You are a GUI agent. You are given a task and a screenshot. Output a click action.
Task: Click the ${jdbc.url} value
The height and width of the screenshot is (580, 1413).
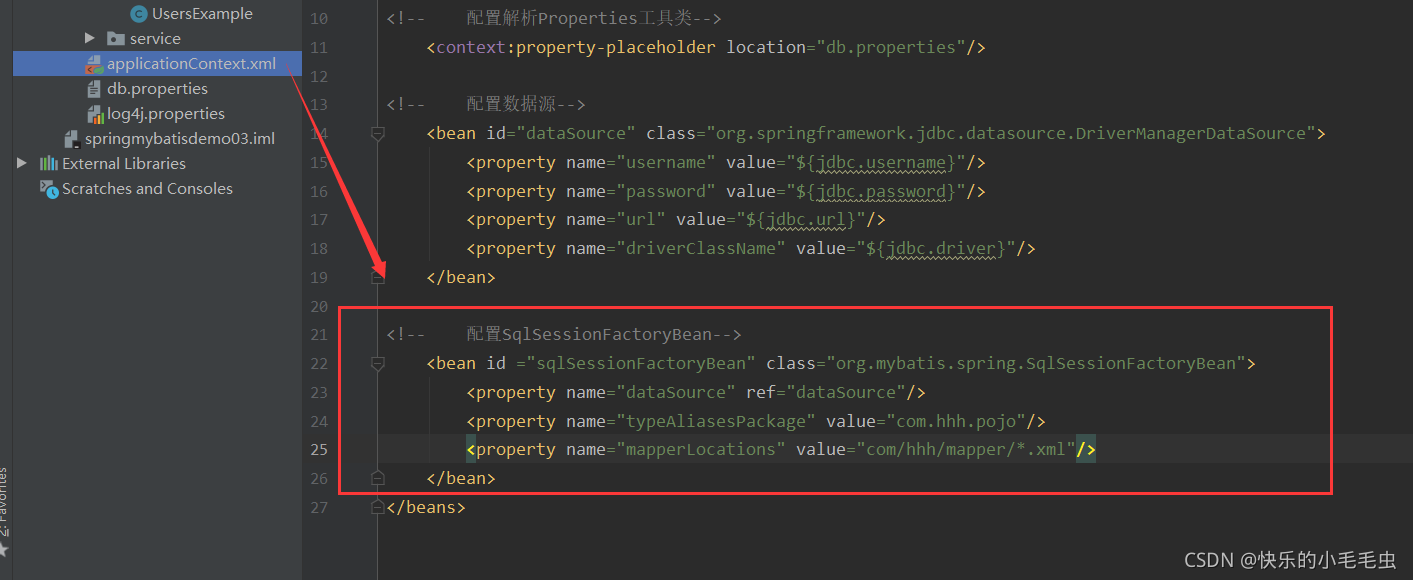coord(801,219)
